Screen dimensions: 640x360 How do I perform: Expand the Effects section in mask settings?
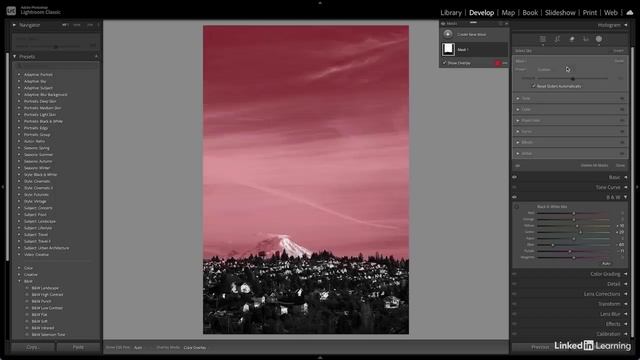[518, 142]
